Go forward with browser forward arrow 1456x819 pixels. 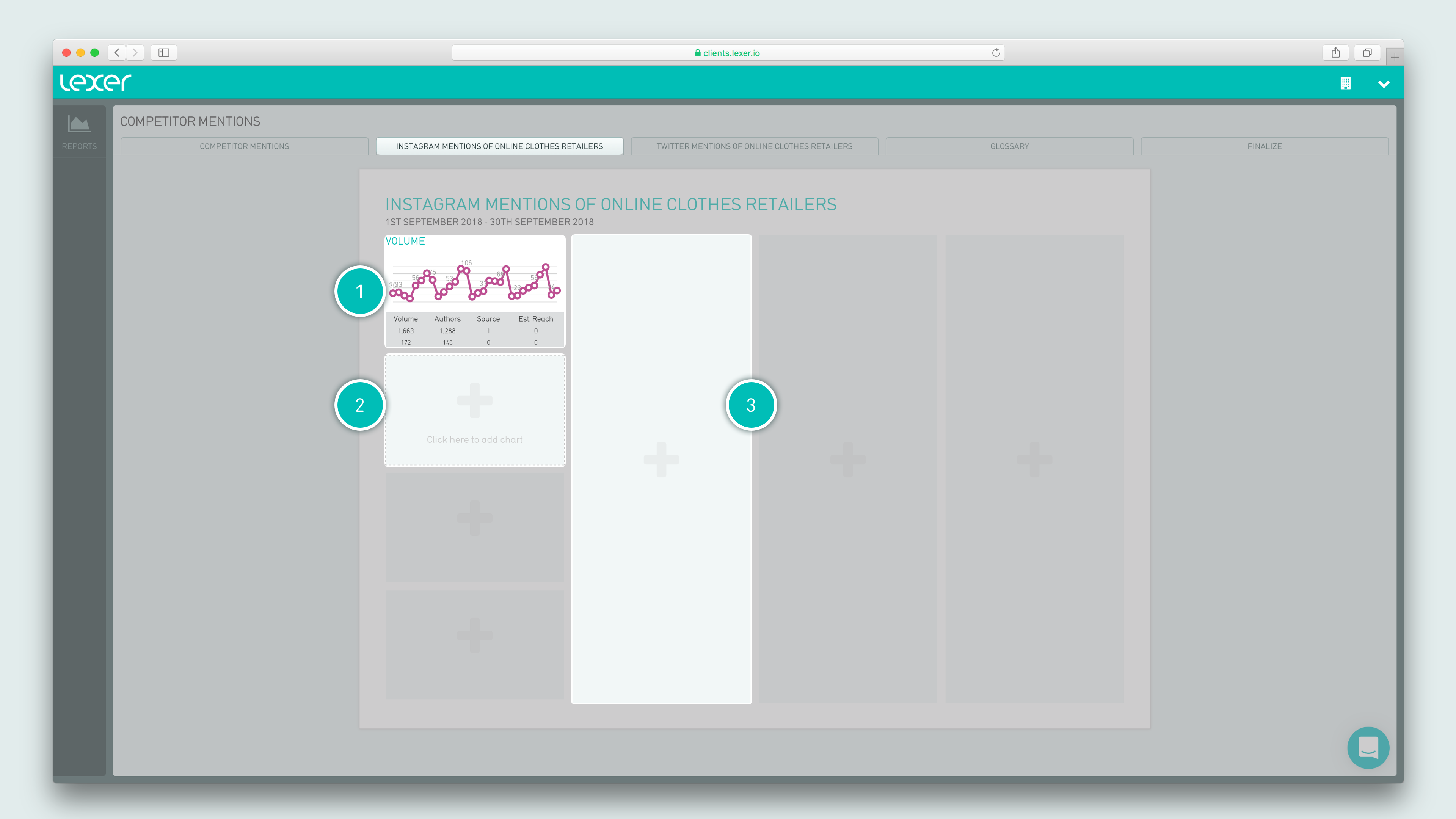pos(135,53)
